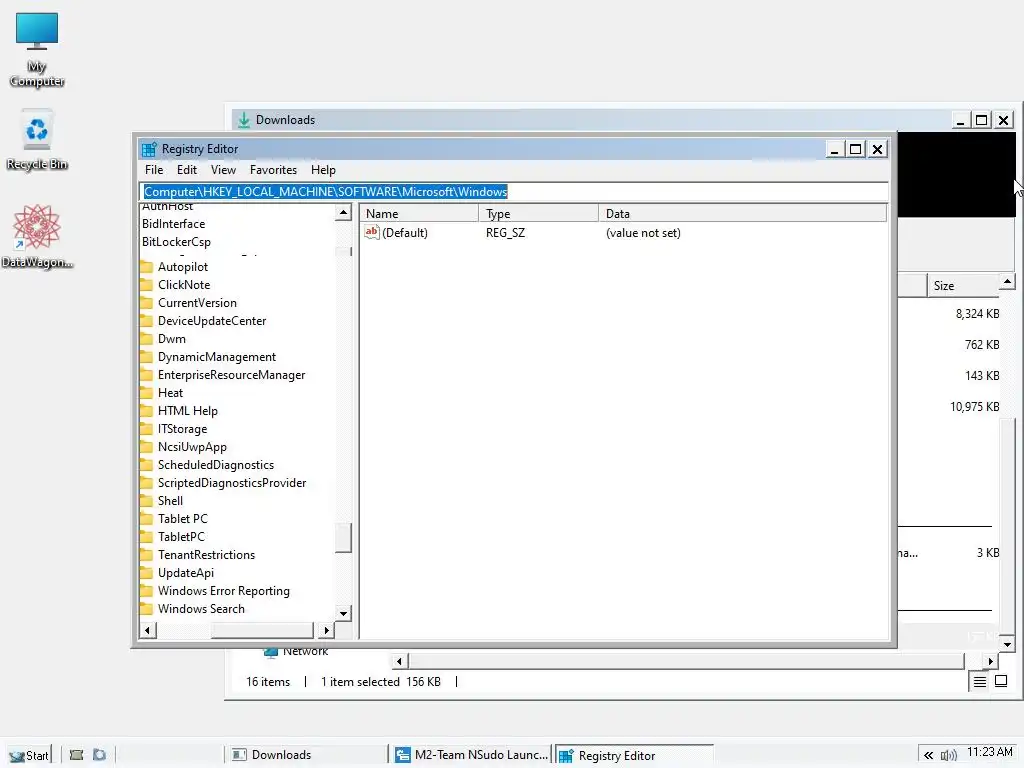Sort values by Type column header
Screen dimensions: 1024x768
pyautogui.click(x=539, y=214)
